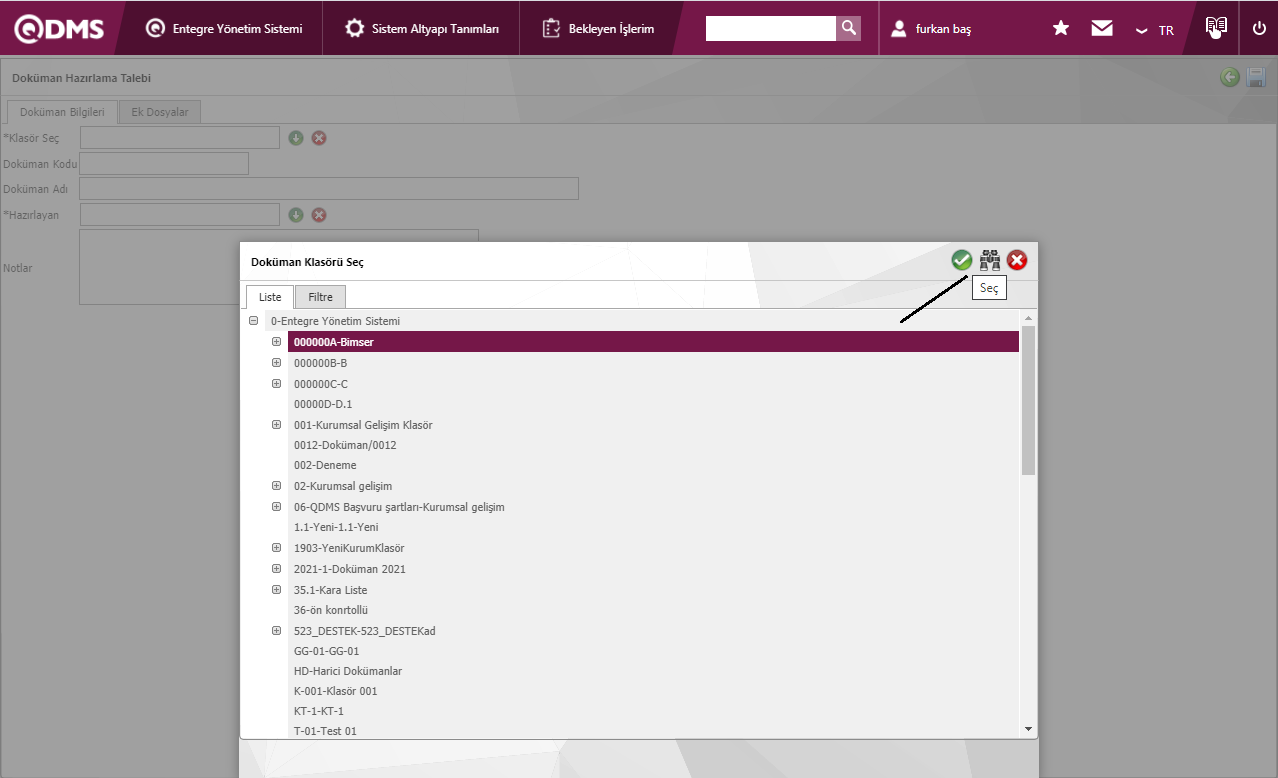The width and height of the screenshot is (1278, 778).
Task: Click green select icon next to Klasör Seç
Action: point(296,137)
